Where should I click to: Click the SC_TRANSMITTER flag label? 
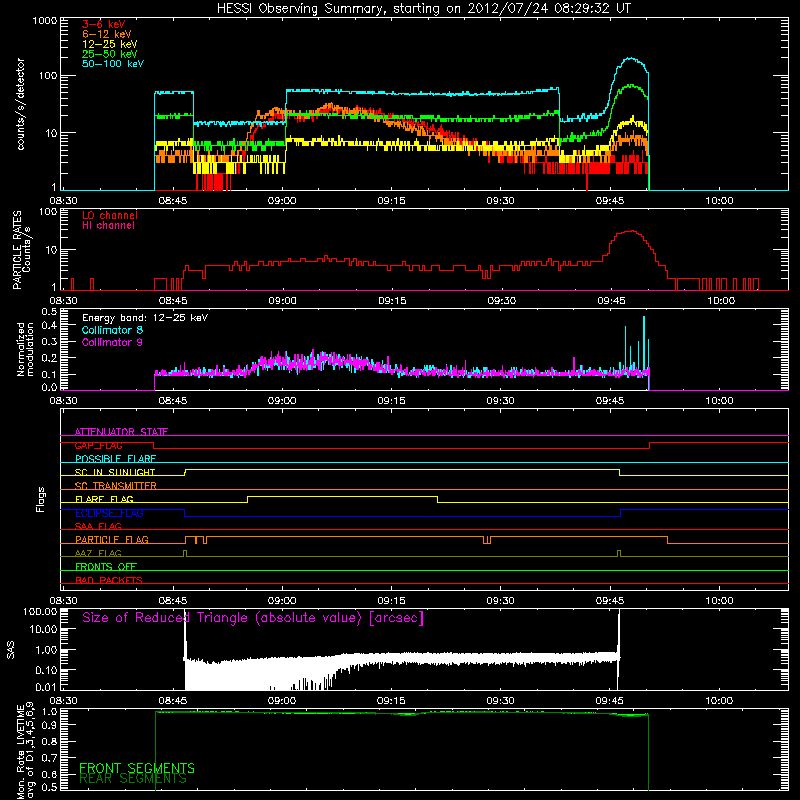(x=115, y=486)
